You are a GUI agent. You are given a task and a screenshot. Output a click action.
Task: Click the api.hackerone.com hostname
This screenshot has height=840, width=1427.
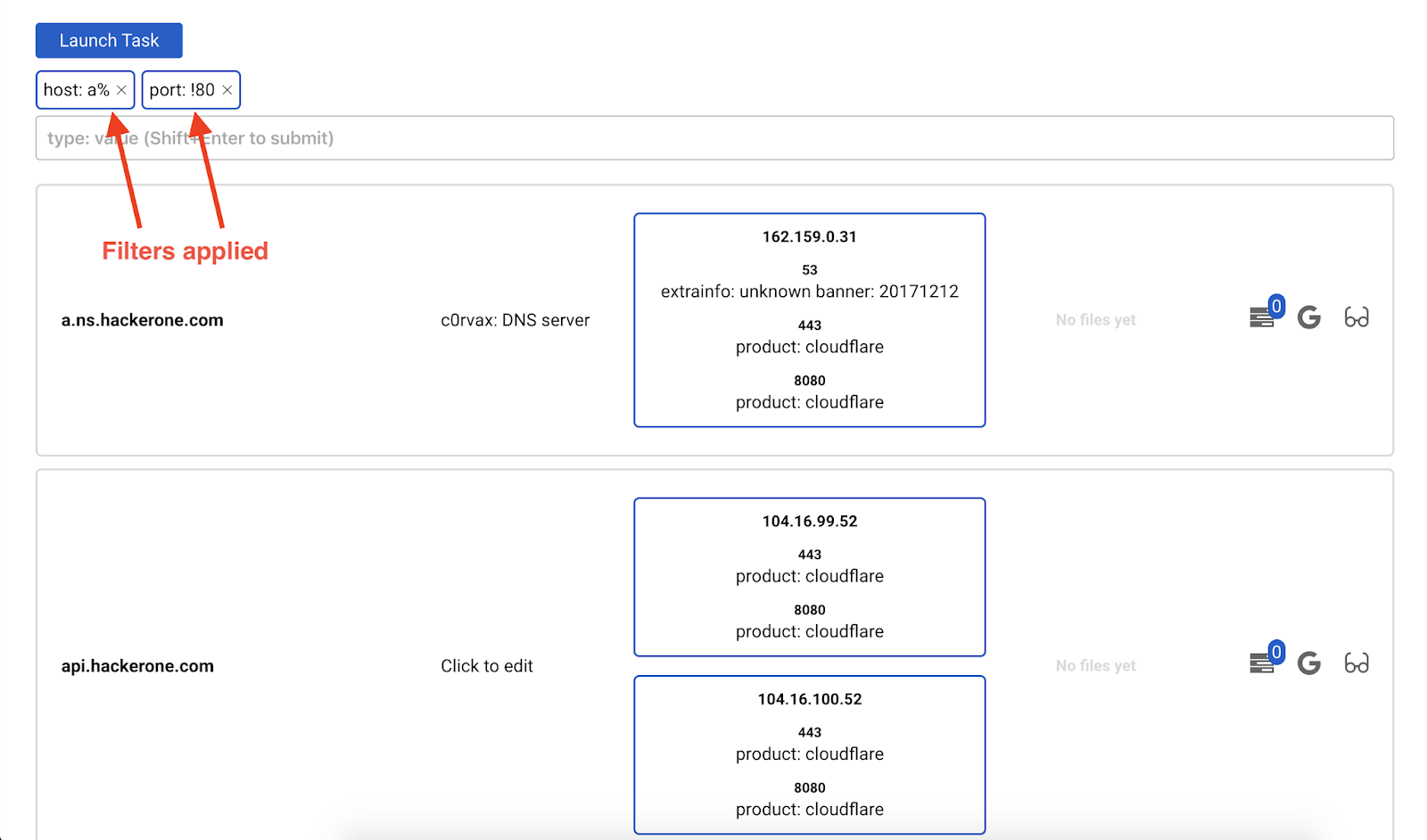click(x=137, y=666)
